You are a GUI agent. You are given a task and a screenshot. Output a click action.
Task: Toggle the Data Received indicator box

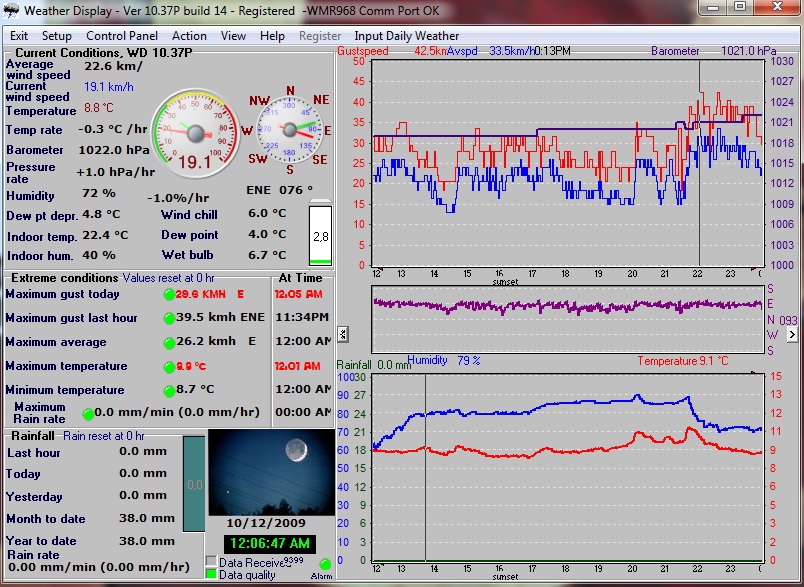point(211,562)
